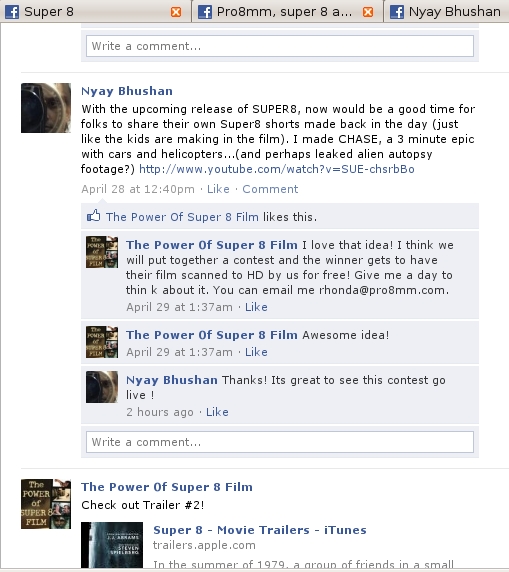Close the Pro8mm, super 8 tab

coord(368,12)
